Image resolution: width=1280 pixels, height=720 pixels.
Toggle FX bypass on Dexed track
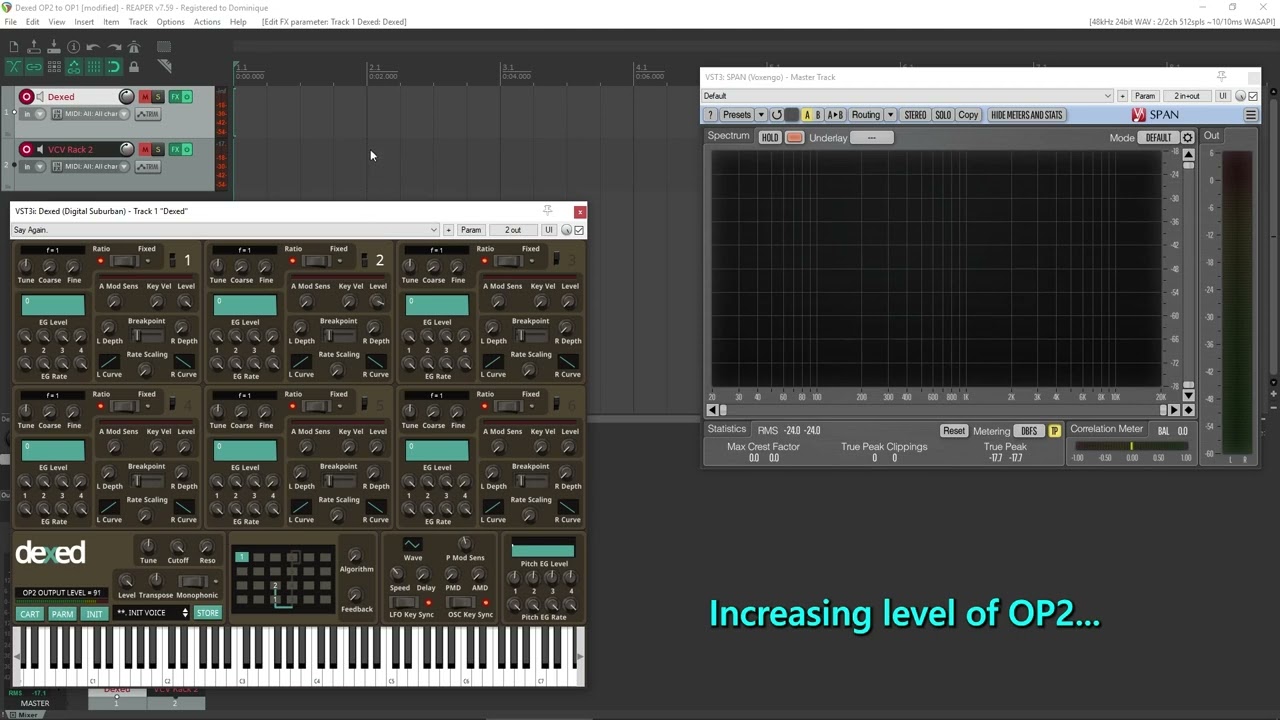pos(187,97)
